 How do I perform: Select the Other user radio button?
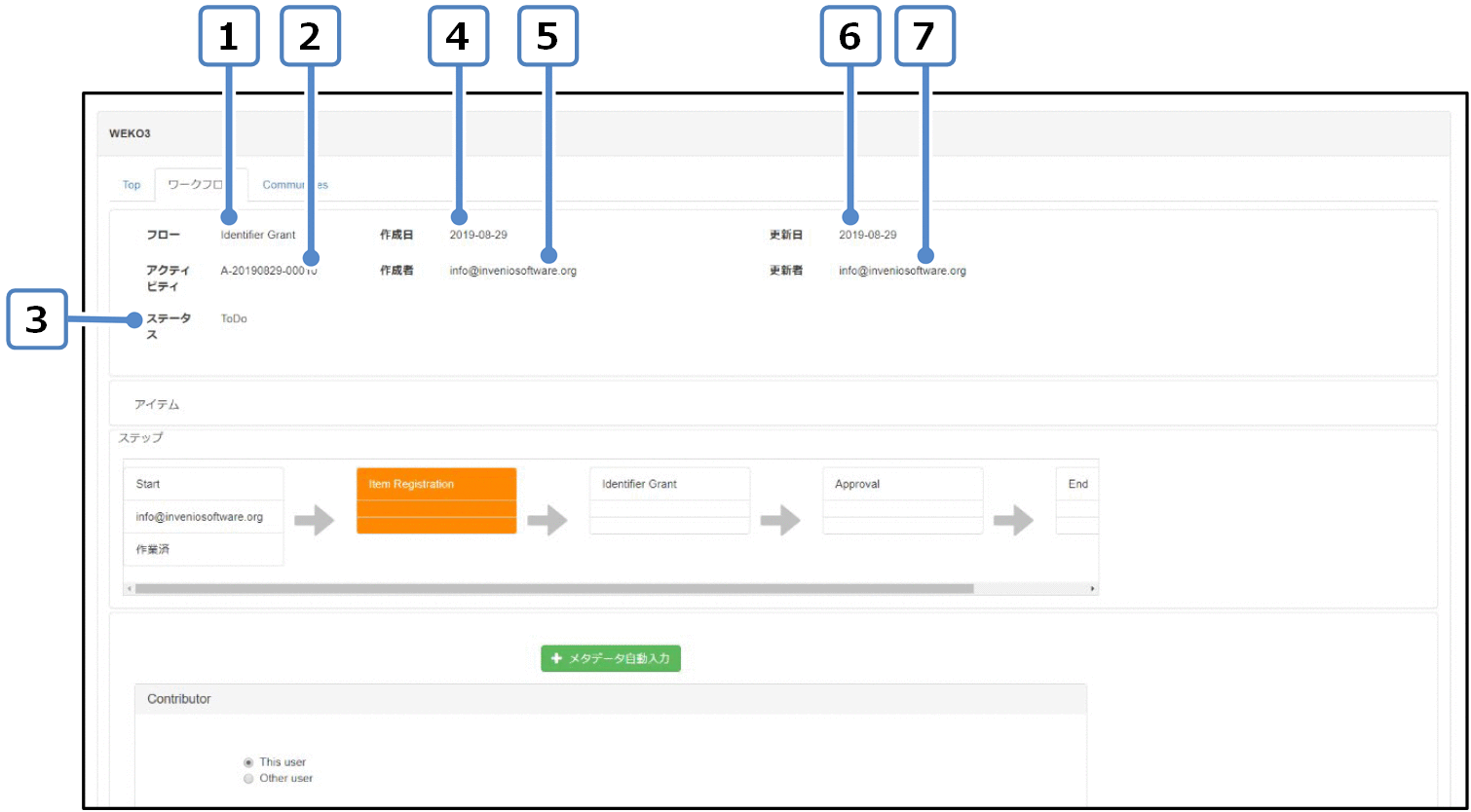click(249, 779)
